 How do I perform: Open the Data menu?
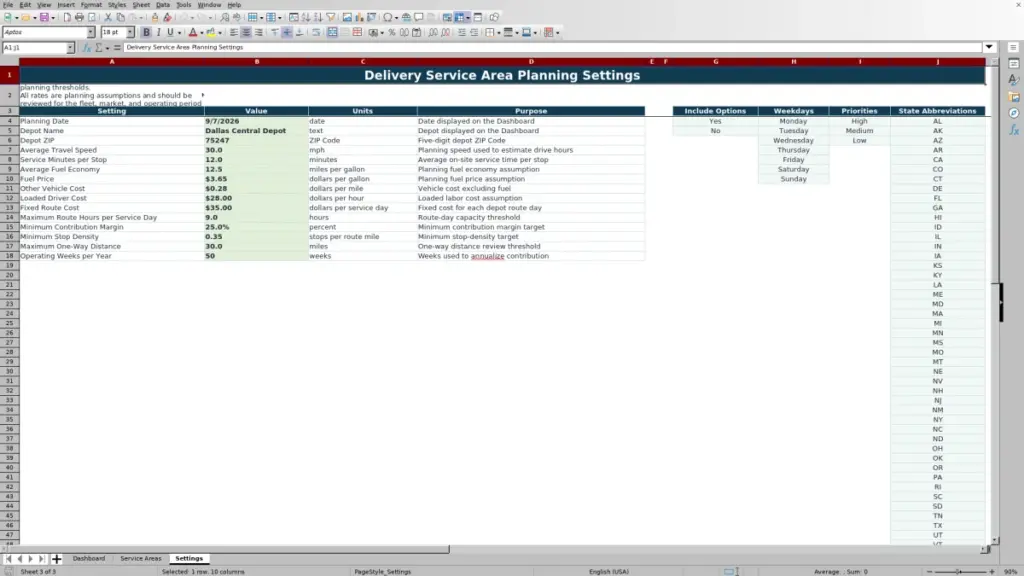coord(163,5)
